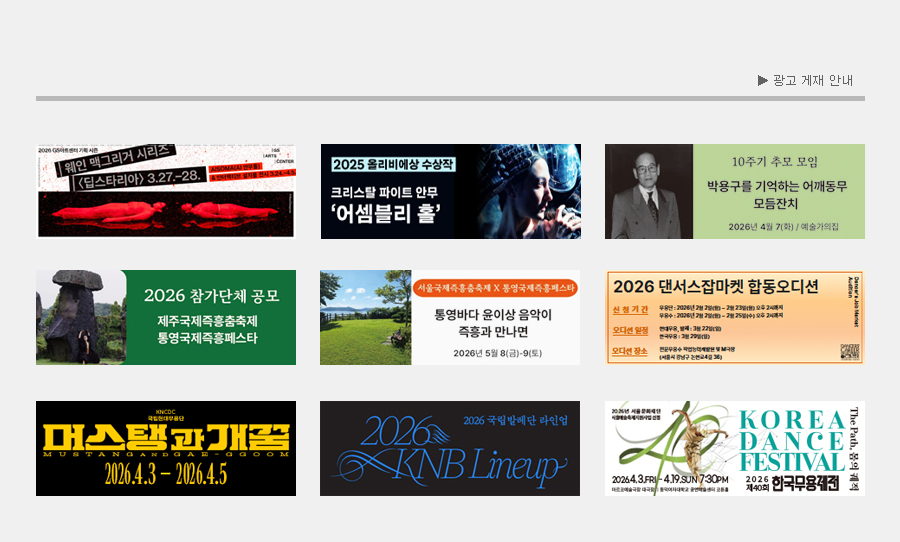Open the 웨인 맥그리거 시리즈 딥스타리아 banner
Image resolution: width=900 pixels, height=542 pixels.
pyautogui.click(x=166, y=191)
